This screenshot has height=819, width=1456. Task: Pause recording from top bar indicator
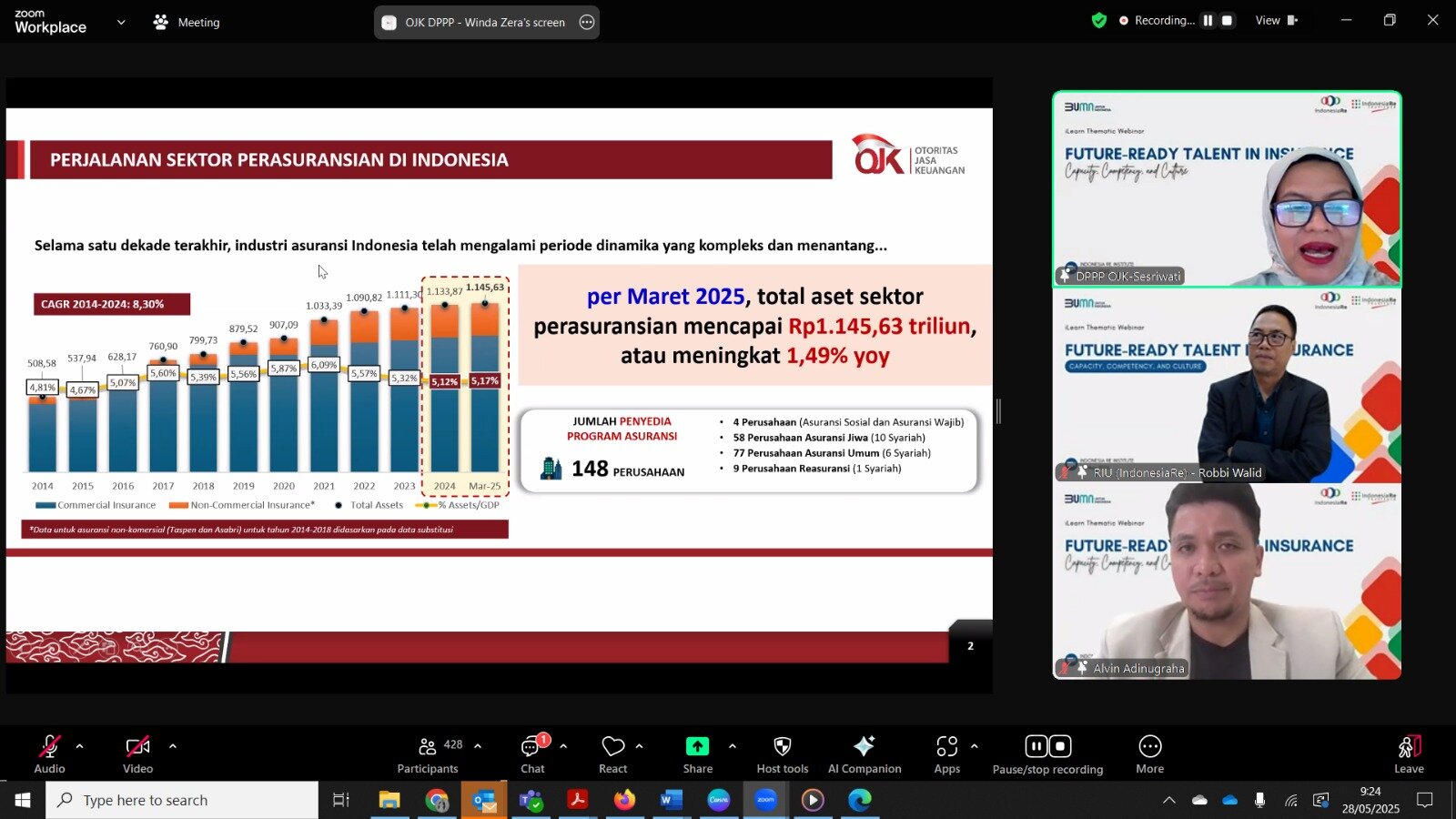click(x=1208, y=20)
